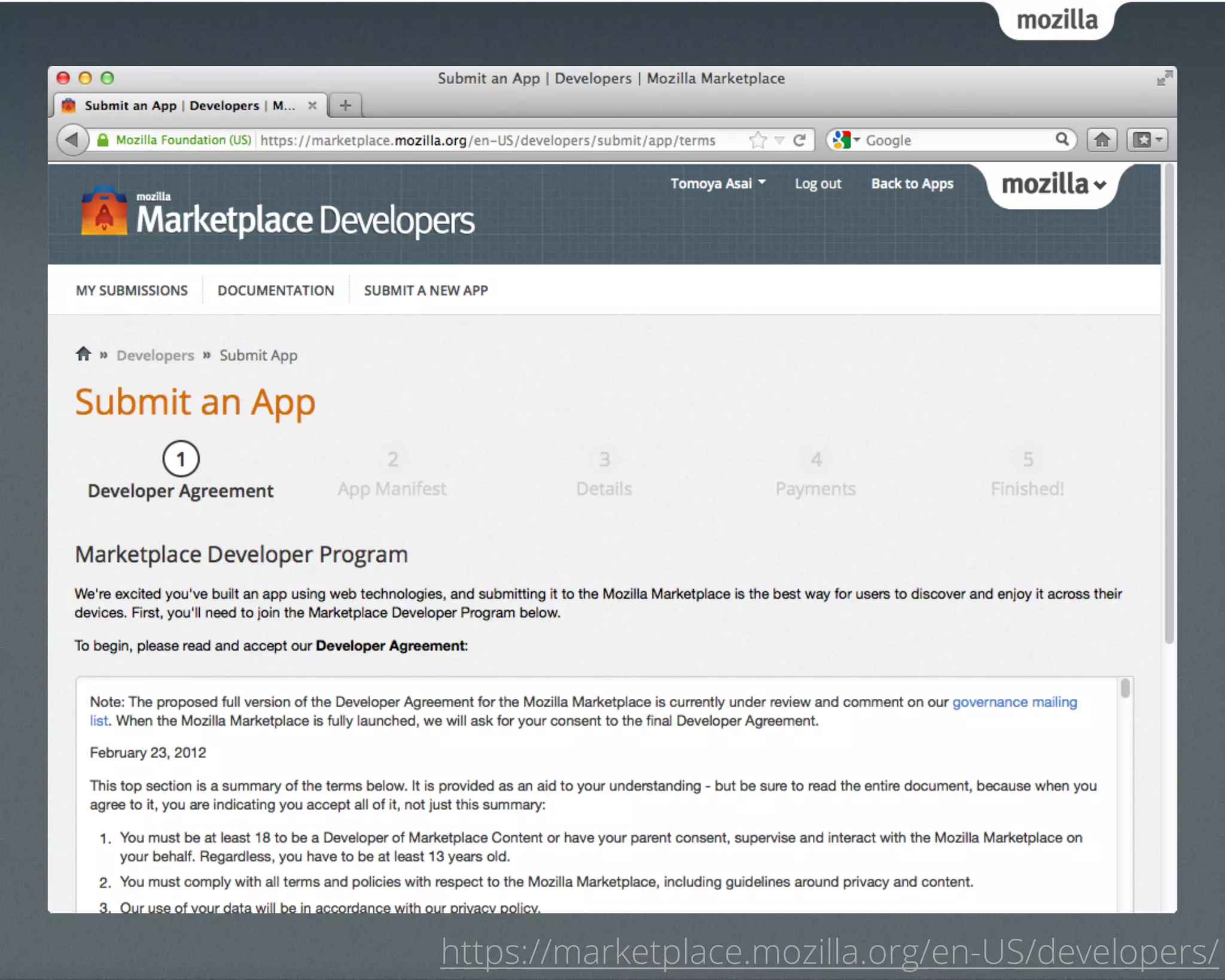
Task: Click the Marketplace rocket logo icon
Action: point(104,211)
